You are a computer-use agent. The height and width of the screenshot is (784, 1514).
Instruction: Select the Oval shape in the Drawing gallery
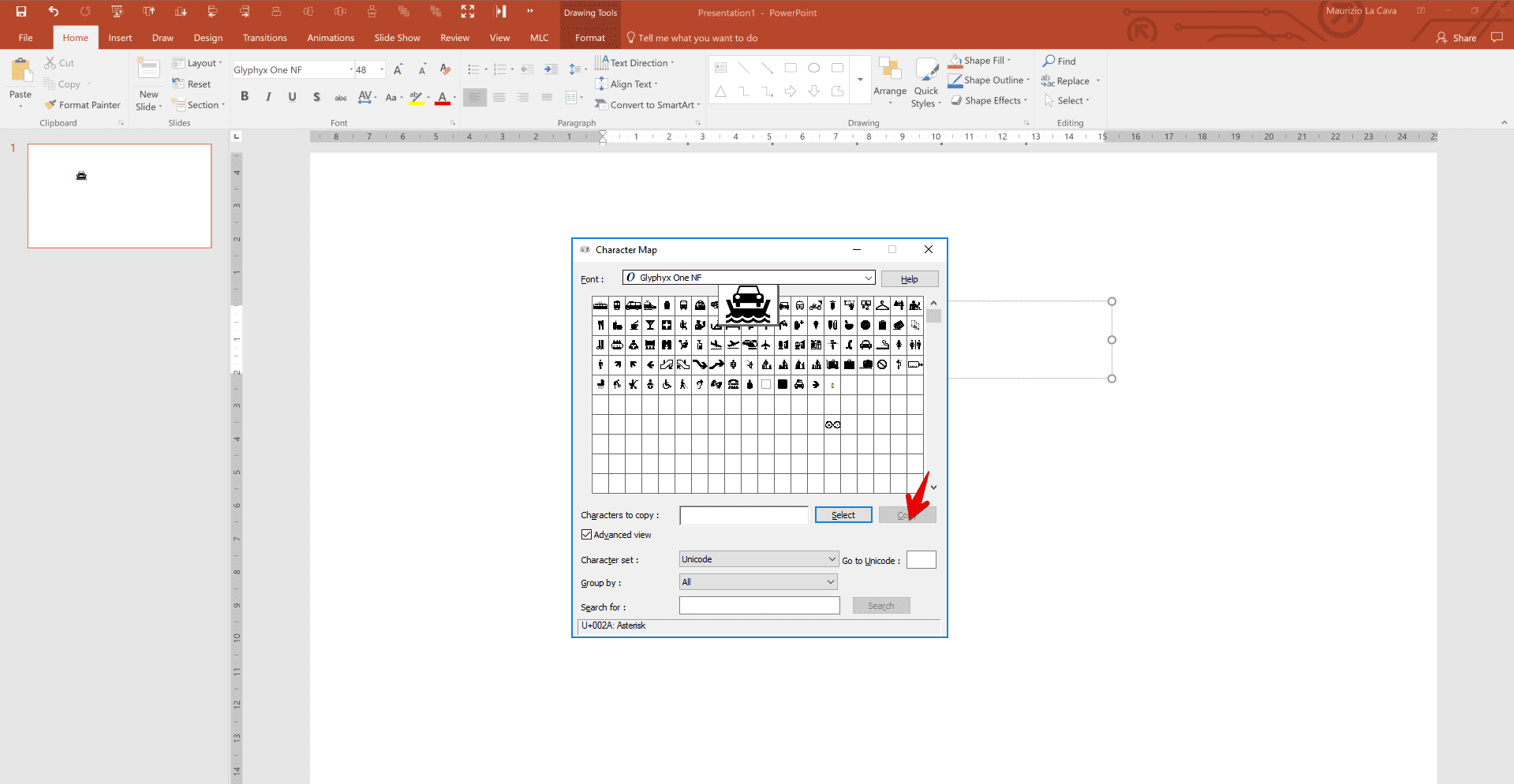coord(814,68)
